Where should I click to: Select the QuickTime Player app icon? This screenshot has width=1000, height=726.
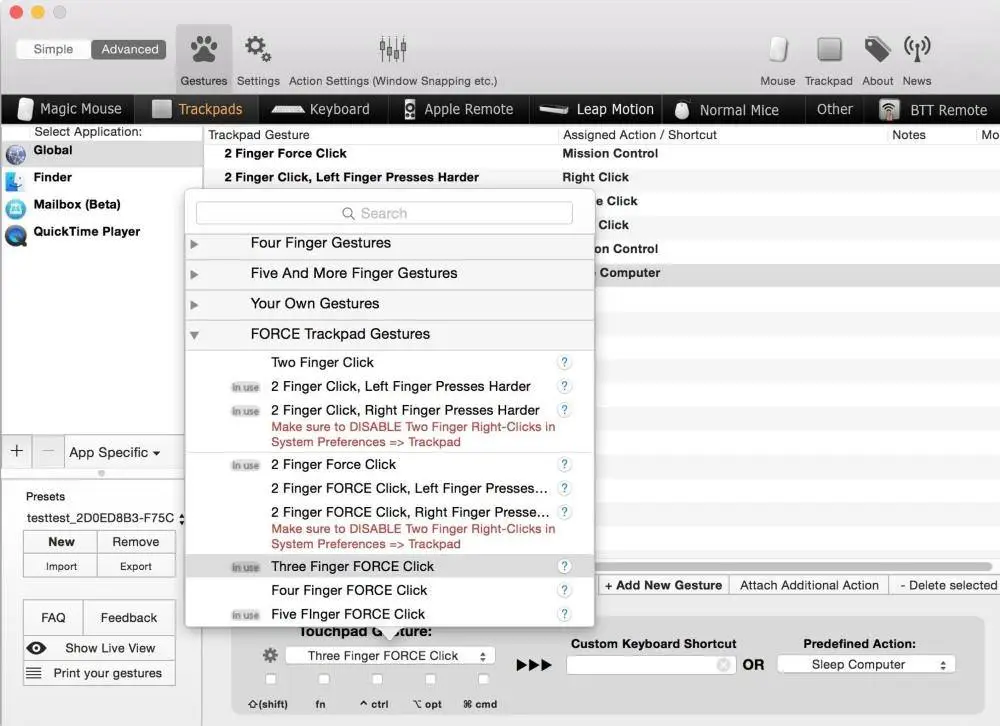click(15, 235)
